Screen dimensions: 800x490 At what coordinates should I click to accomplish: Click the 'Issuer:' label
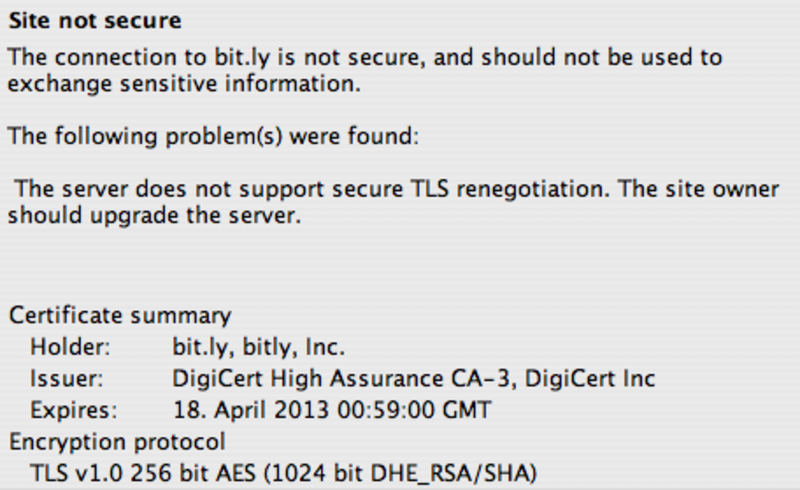pyautogui.click(x=67, y=379)
